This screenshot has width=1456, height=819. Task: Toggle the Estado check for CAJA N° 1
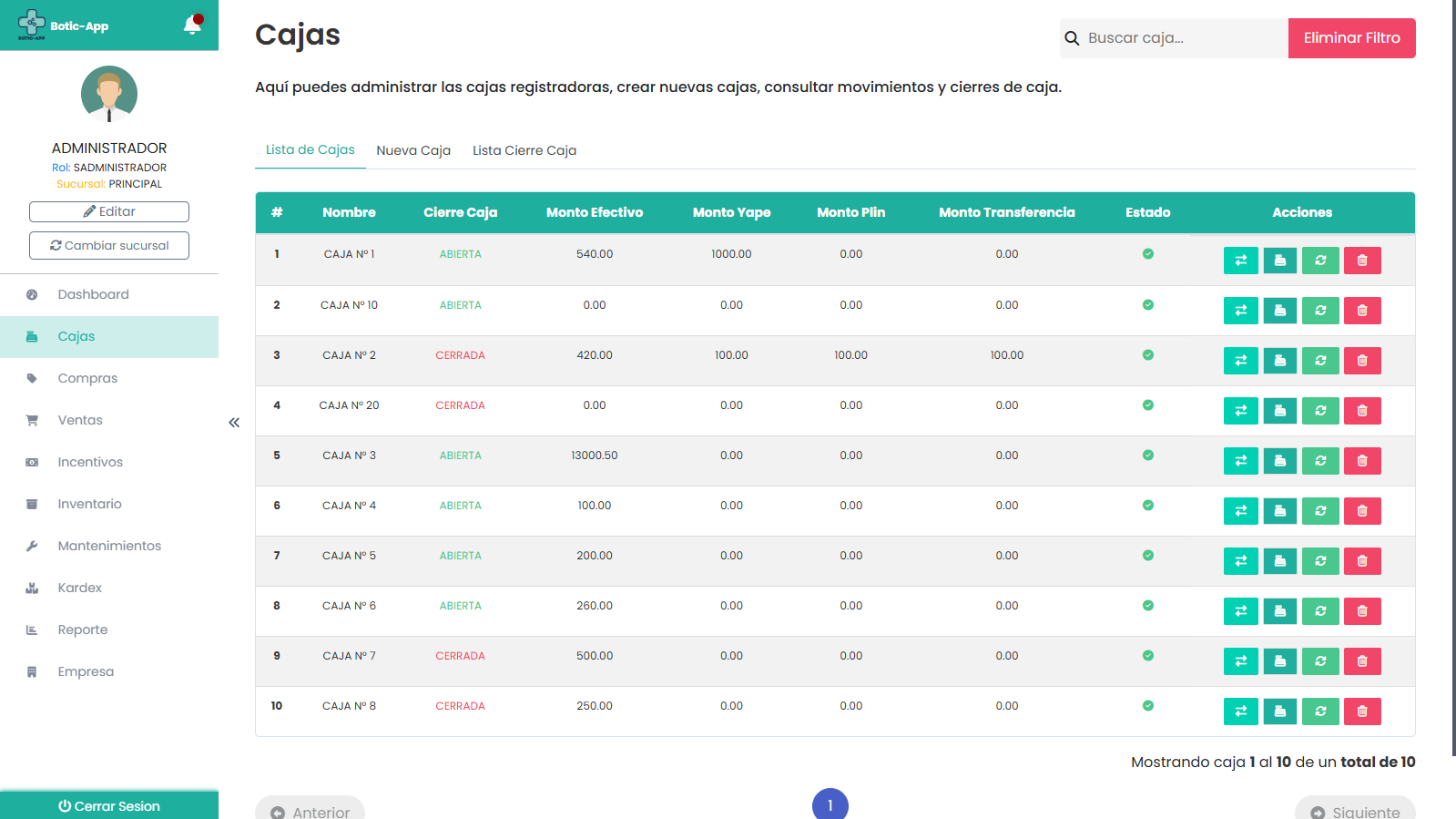pyautogui.click(x=1147, y=254)
